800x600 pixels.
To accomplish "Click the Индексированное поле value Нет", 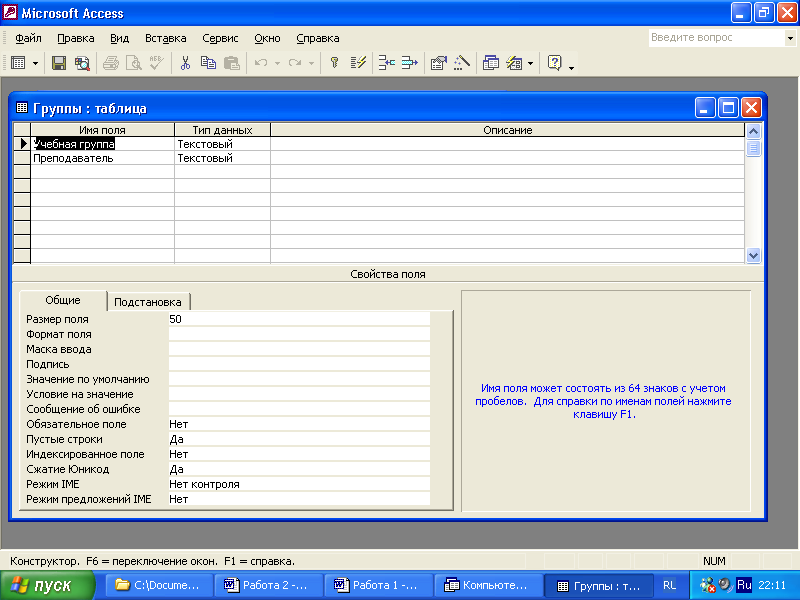I will pyautogui.click(x=299, y=454).
